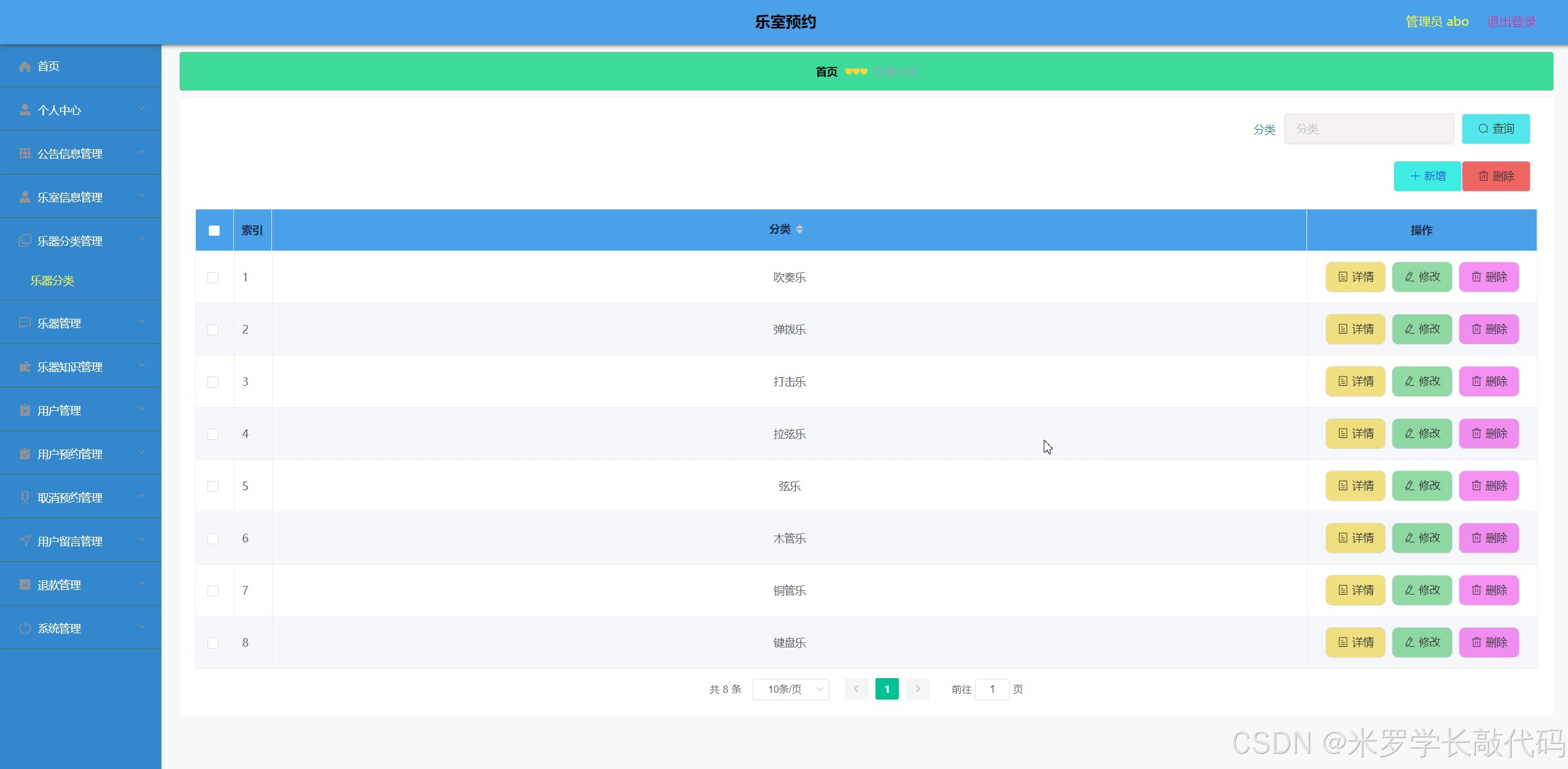Click the 新增 add button
The height and width of the screenshot is (769, 1568).
pyautogui.click(x=1427, y=176)
